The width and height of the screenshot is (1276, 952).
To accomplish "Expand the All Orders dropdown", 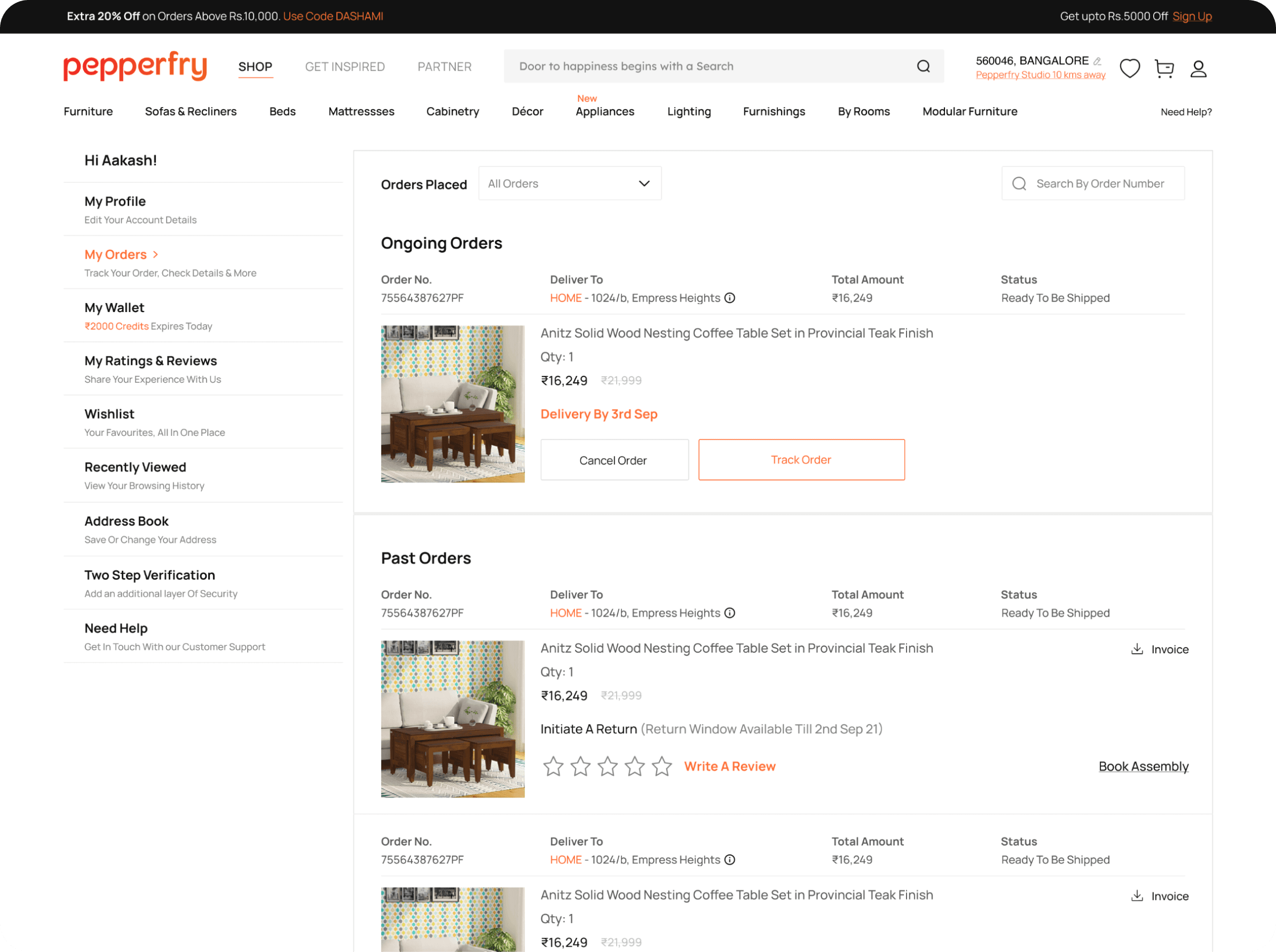I will (569, 183).
